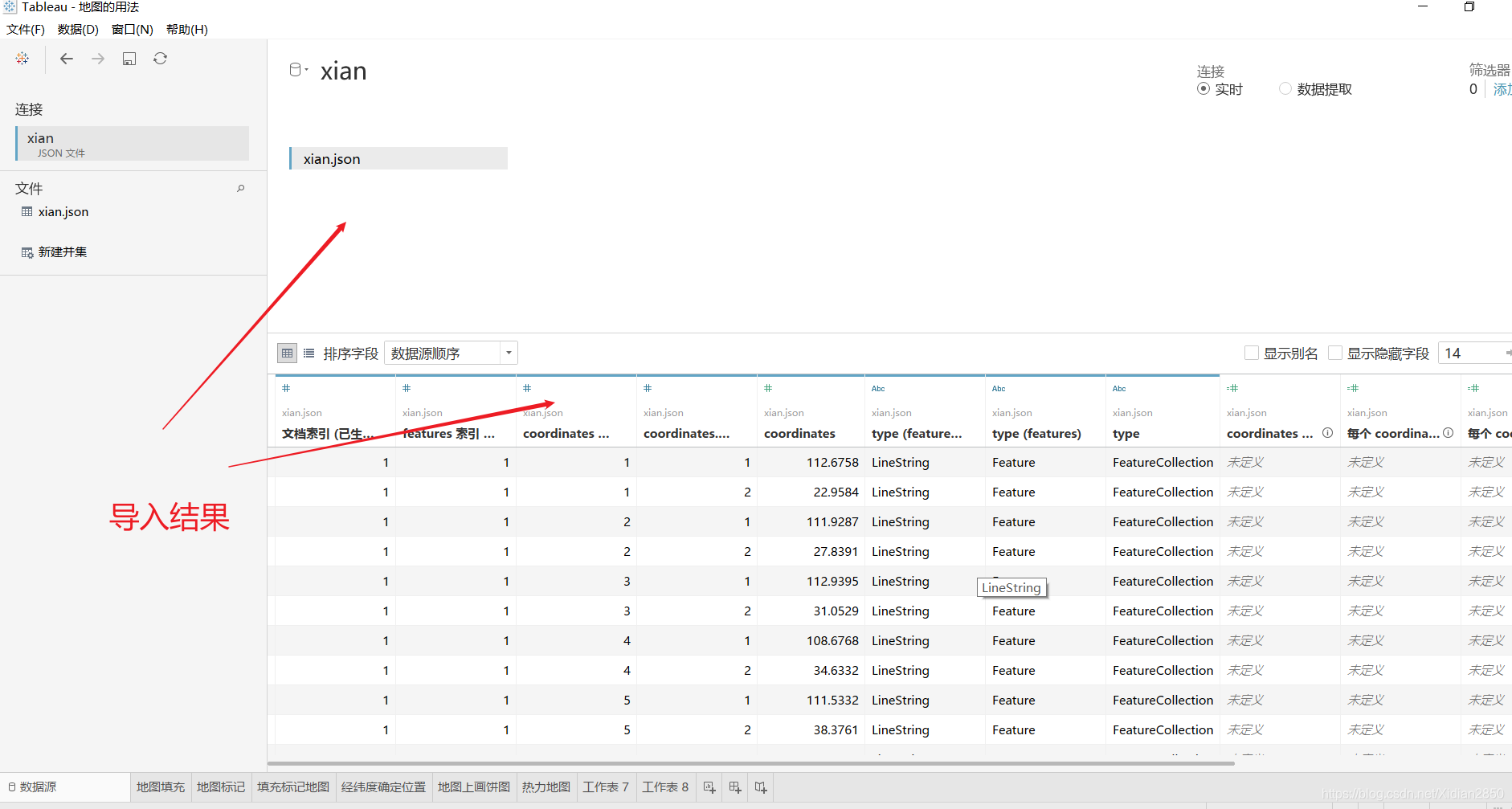The image size is (1512, 809).
Task: Select the 数据提取 extract option
Action: [x=1285, y=89]
